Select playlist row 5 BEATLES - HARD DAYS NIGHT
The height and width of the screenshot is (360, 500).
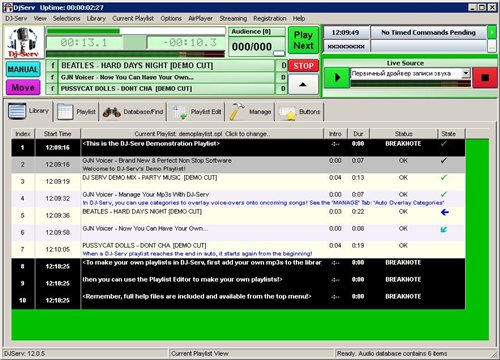(x=238, y=215)
